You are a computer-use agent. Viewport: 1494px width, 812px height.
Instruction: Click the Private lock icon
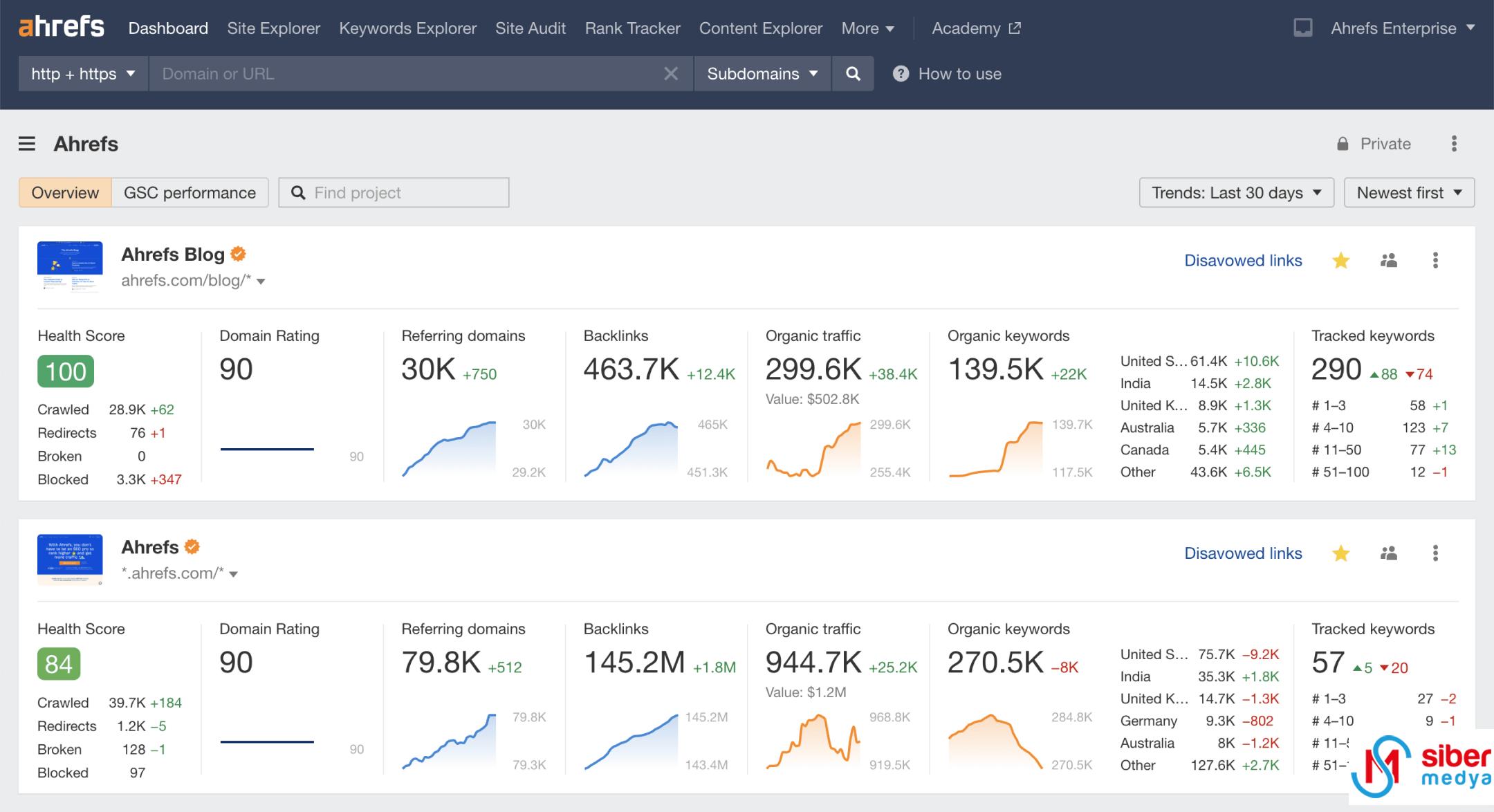[1343, 144]
